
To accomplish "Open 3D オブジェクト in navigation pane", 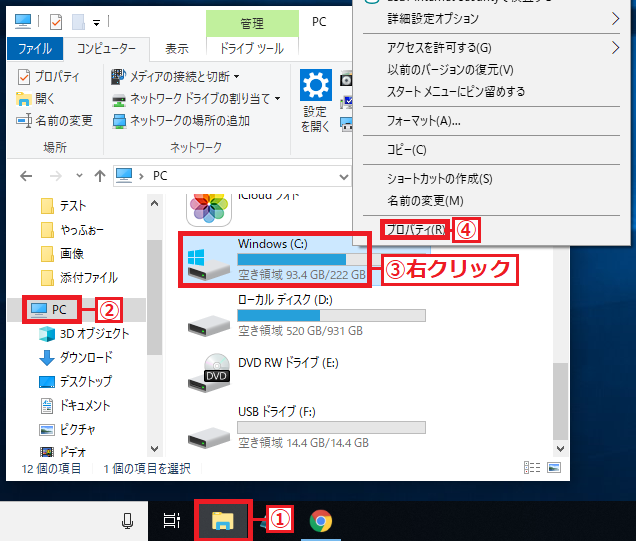I will pos(84,333).
